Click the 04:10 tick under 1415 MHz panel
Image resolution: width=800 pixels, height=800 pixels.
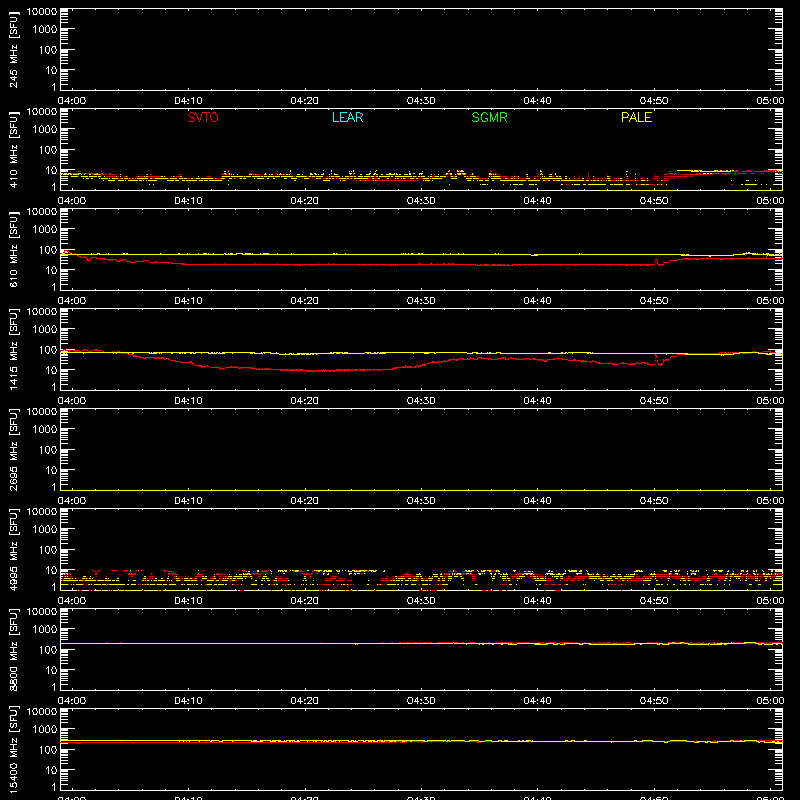(x=188, y=401)
